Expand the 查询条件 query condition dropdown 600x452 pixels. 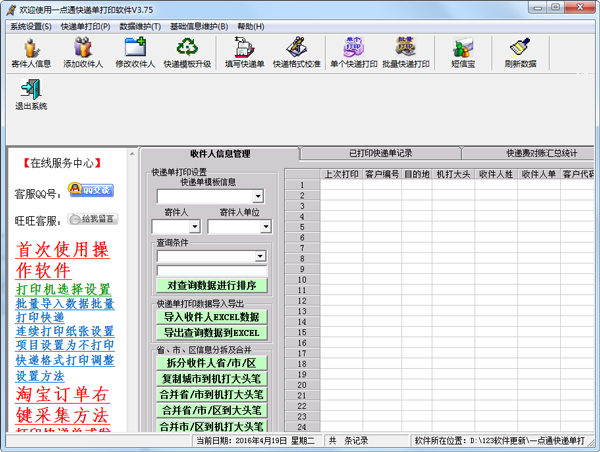[x=260, y=256]
